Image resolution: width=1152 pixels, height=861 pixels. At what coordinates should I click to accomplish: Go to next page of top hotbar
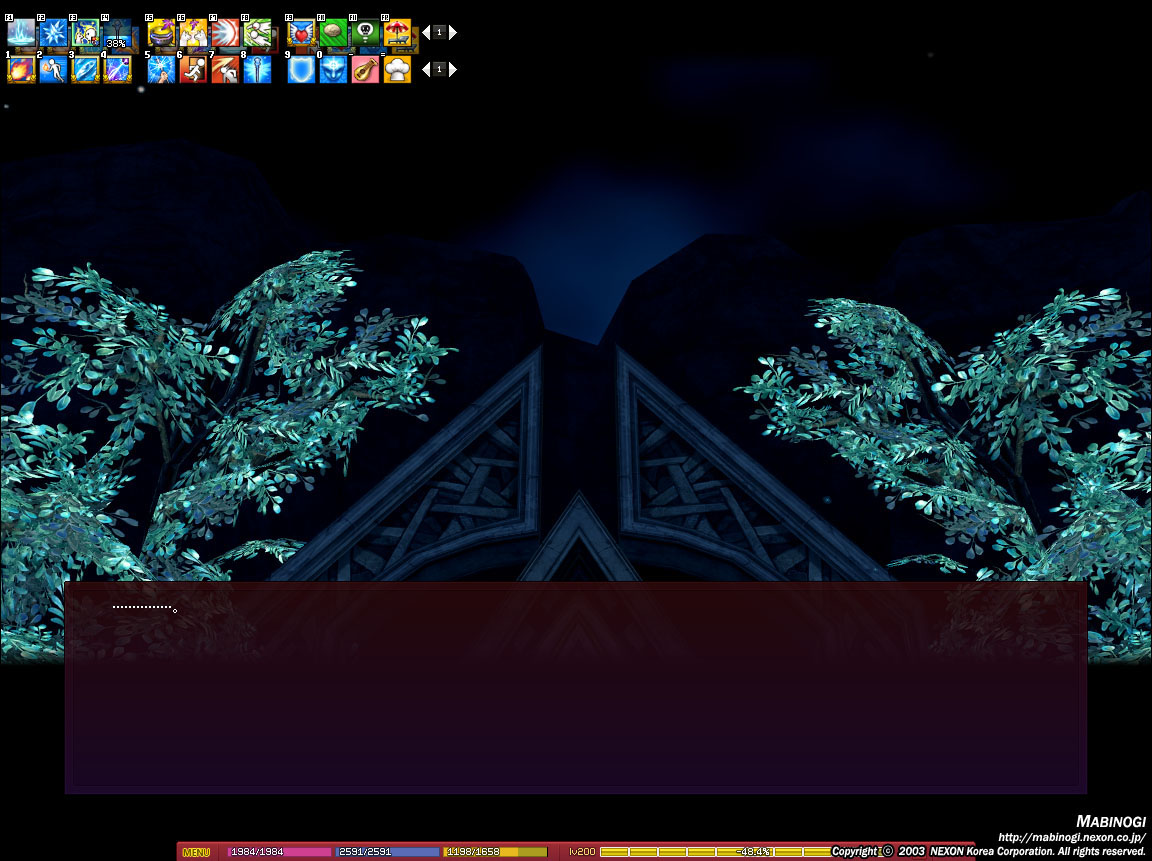[453, 32]
